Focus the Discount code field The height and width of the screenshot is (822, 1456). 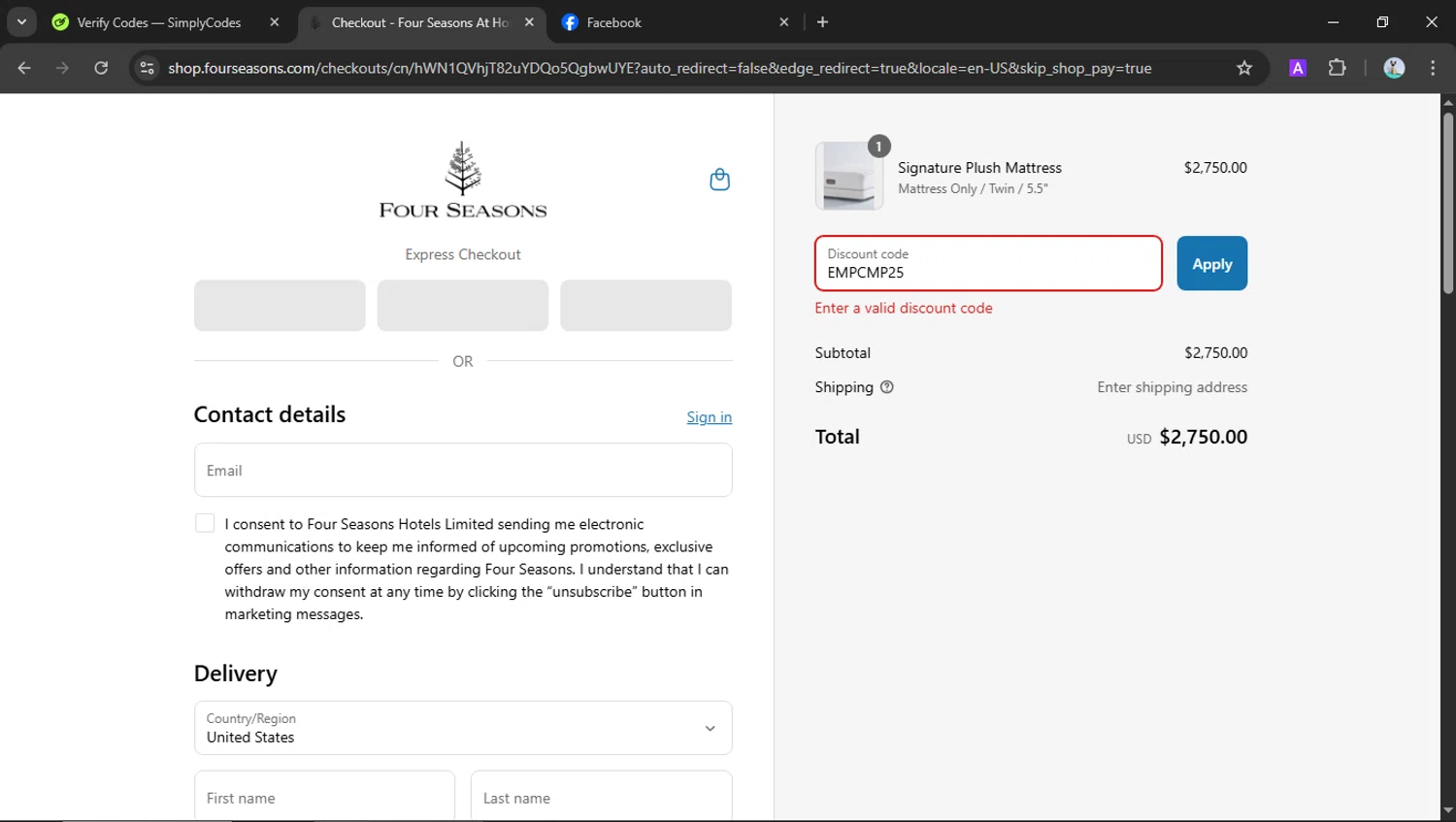coord(988,264)
